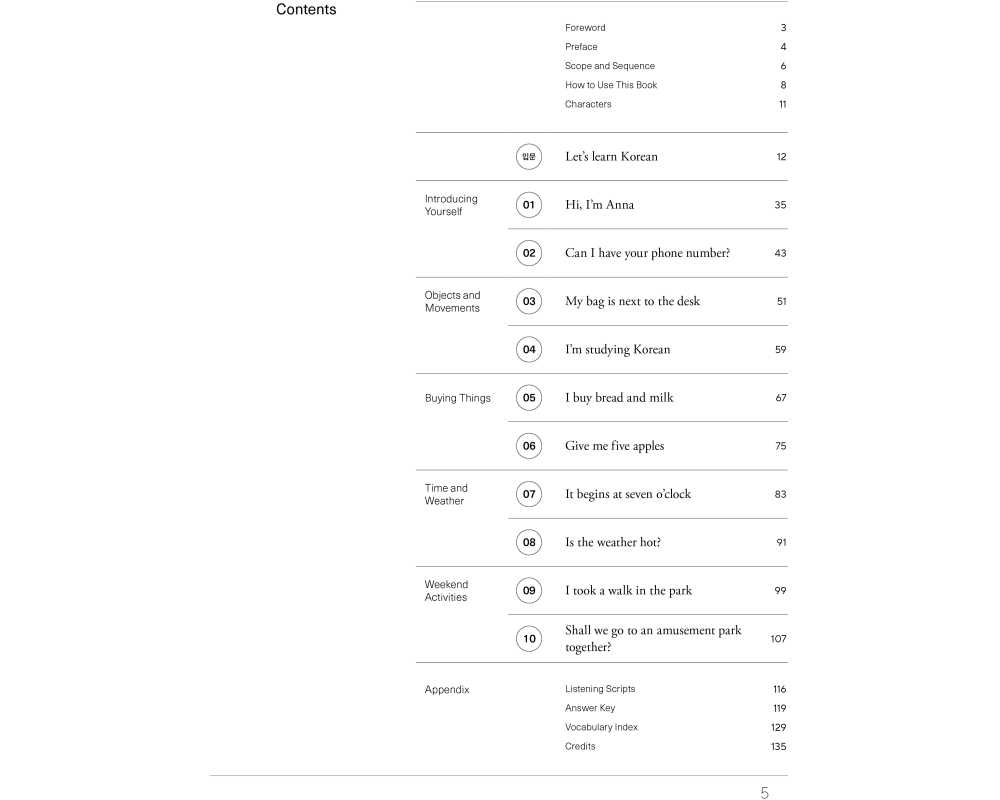Click the circled 02 lesson badge
Image resolution: width=1000 pixels, height=800 pixels.
[x=529, y=253]
